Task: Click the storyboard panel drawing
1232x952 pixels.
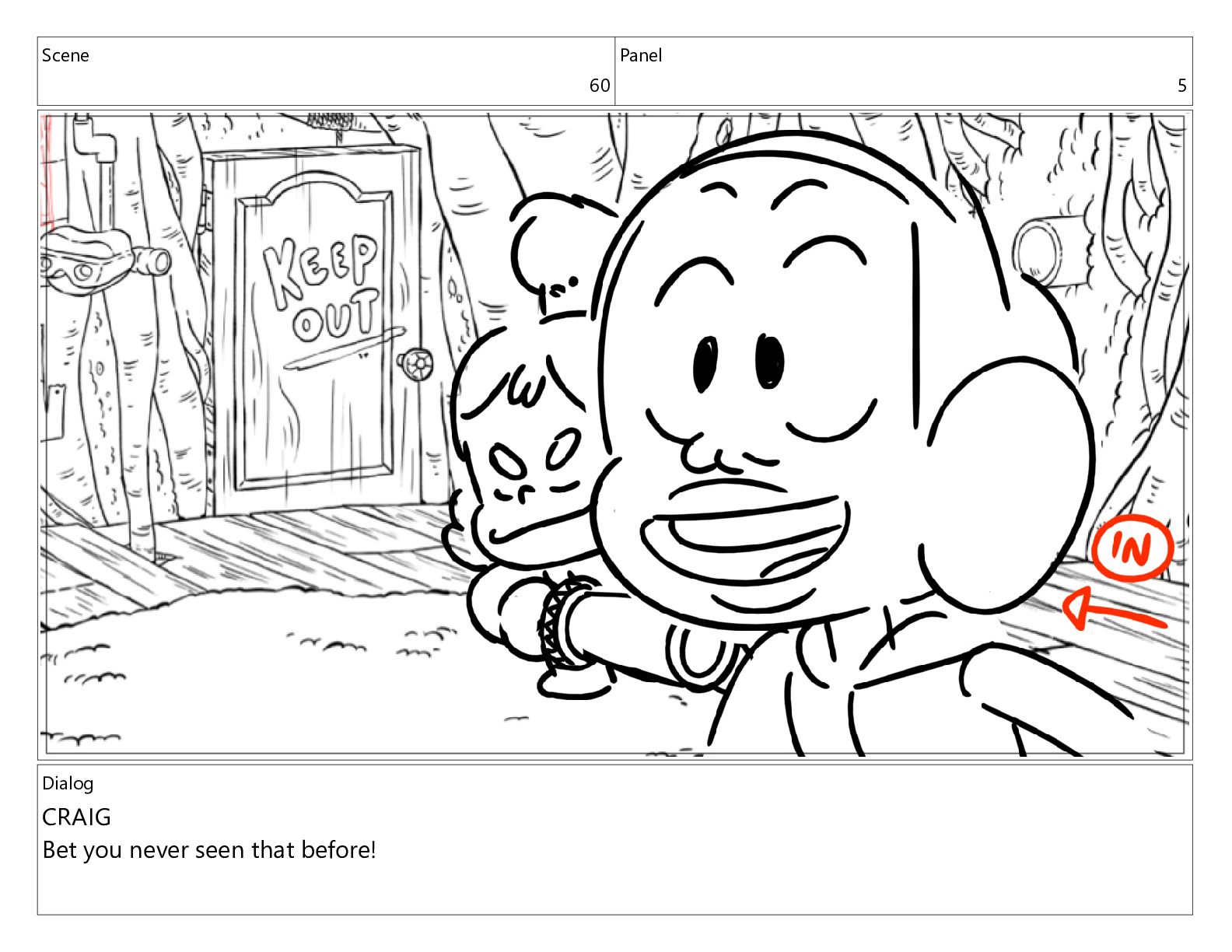Action: [614, 435]
